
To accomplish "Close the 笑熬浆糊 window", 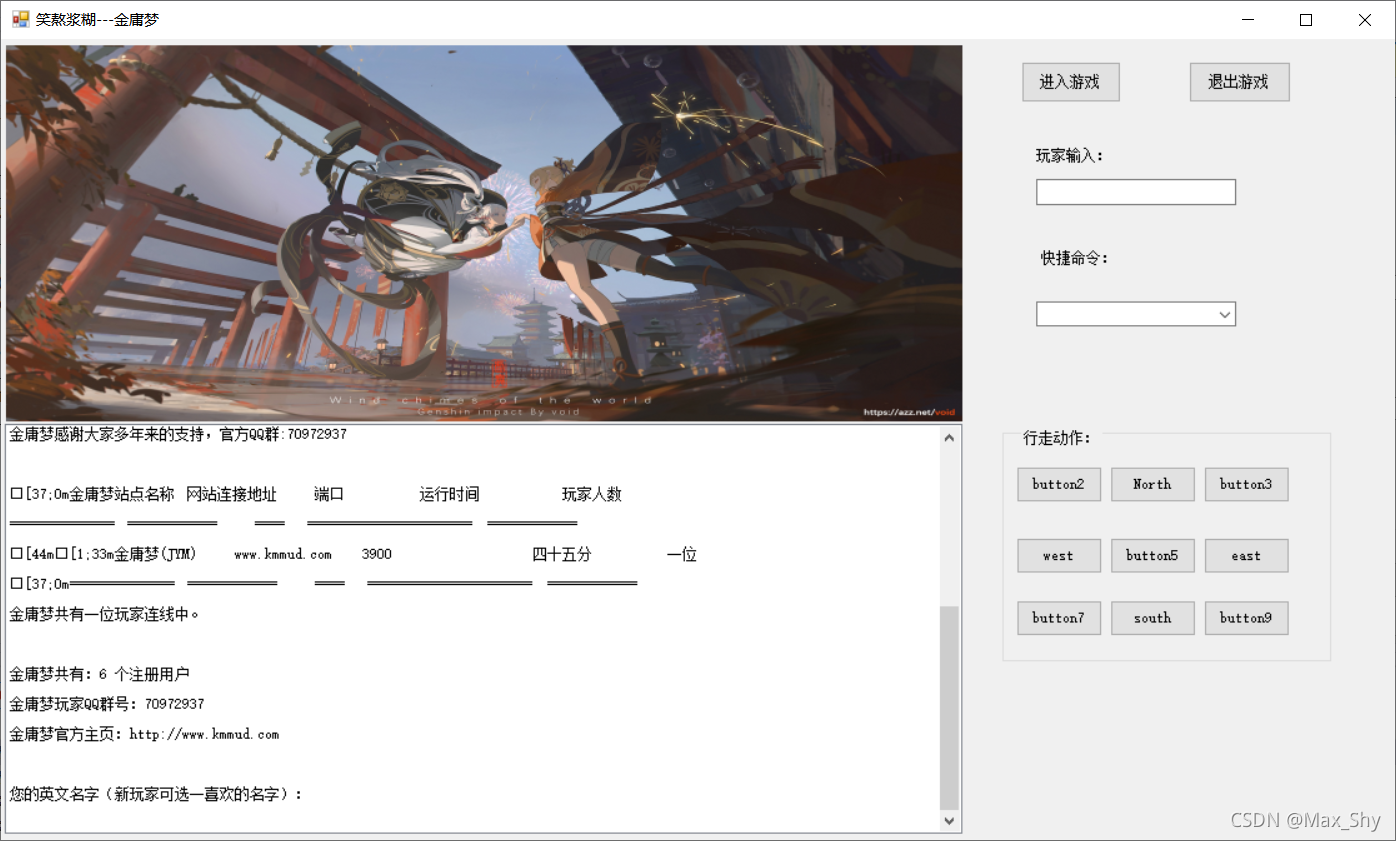I will point(1364,20).
